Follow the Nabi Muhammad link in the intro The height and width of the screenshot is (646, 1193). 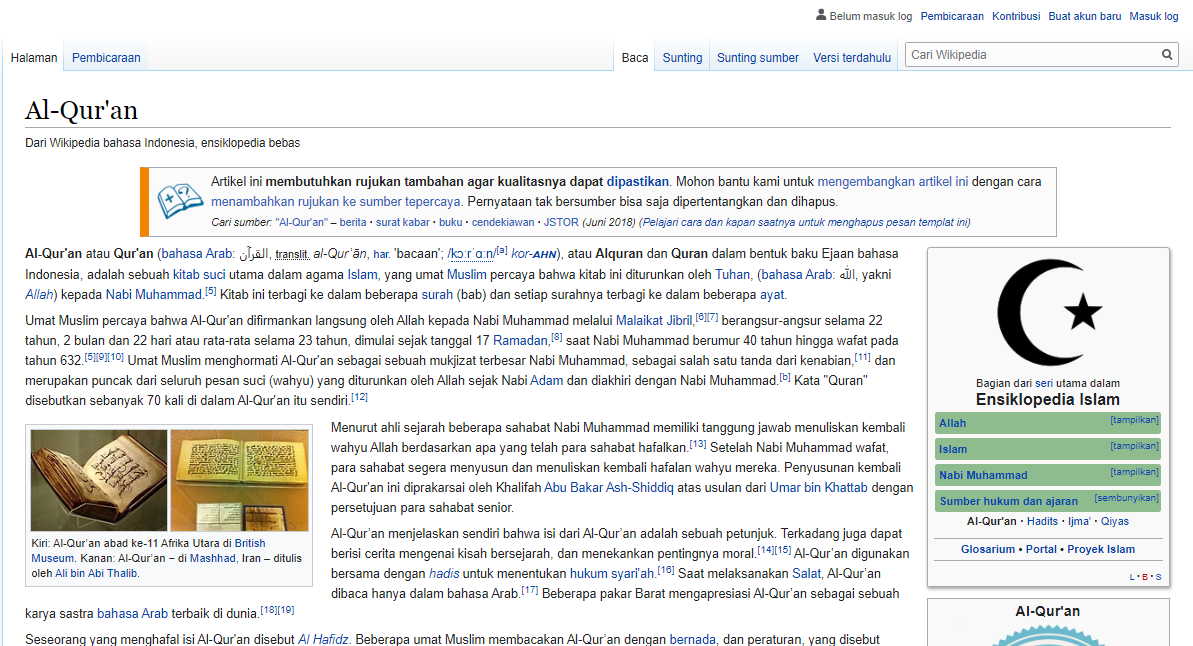tap(153, 294)
